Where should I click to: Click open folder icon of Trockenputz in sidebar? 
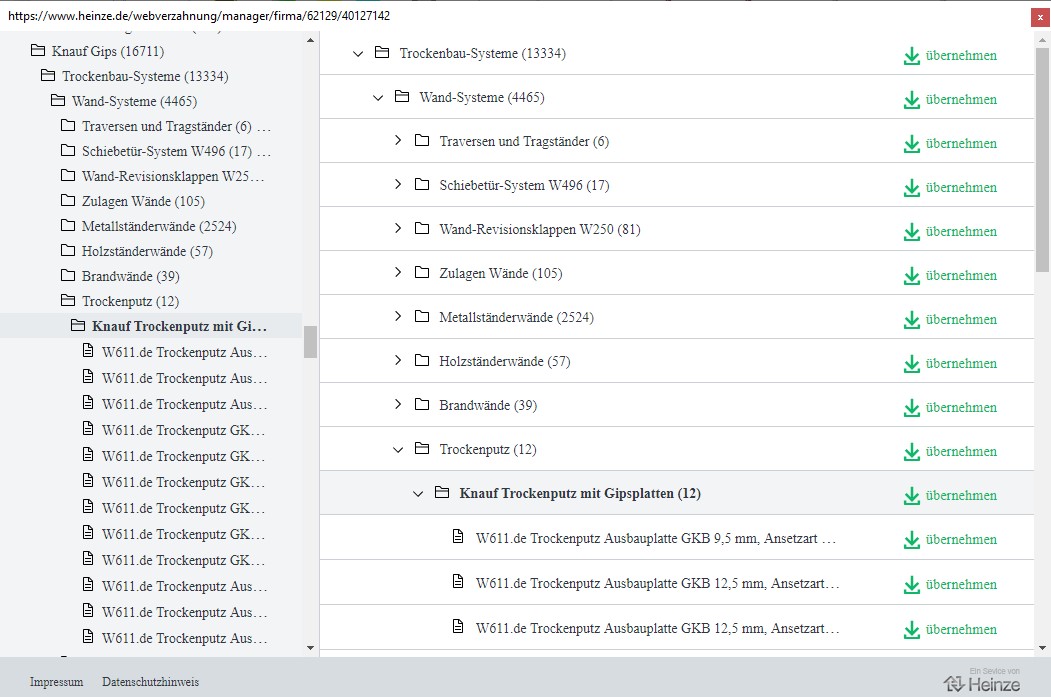click(68, 300)
